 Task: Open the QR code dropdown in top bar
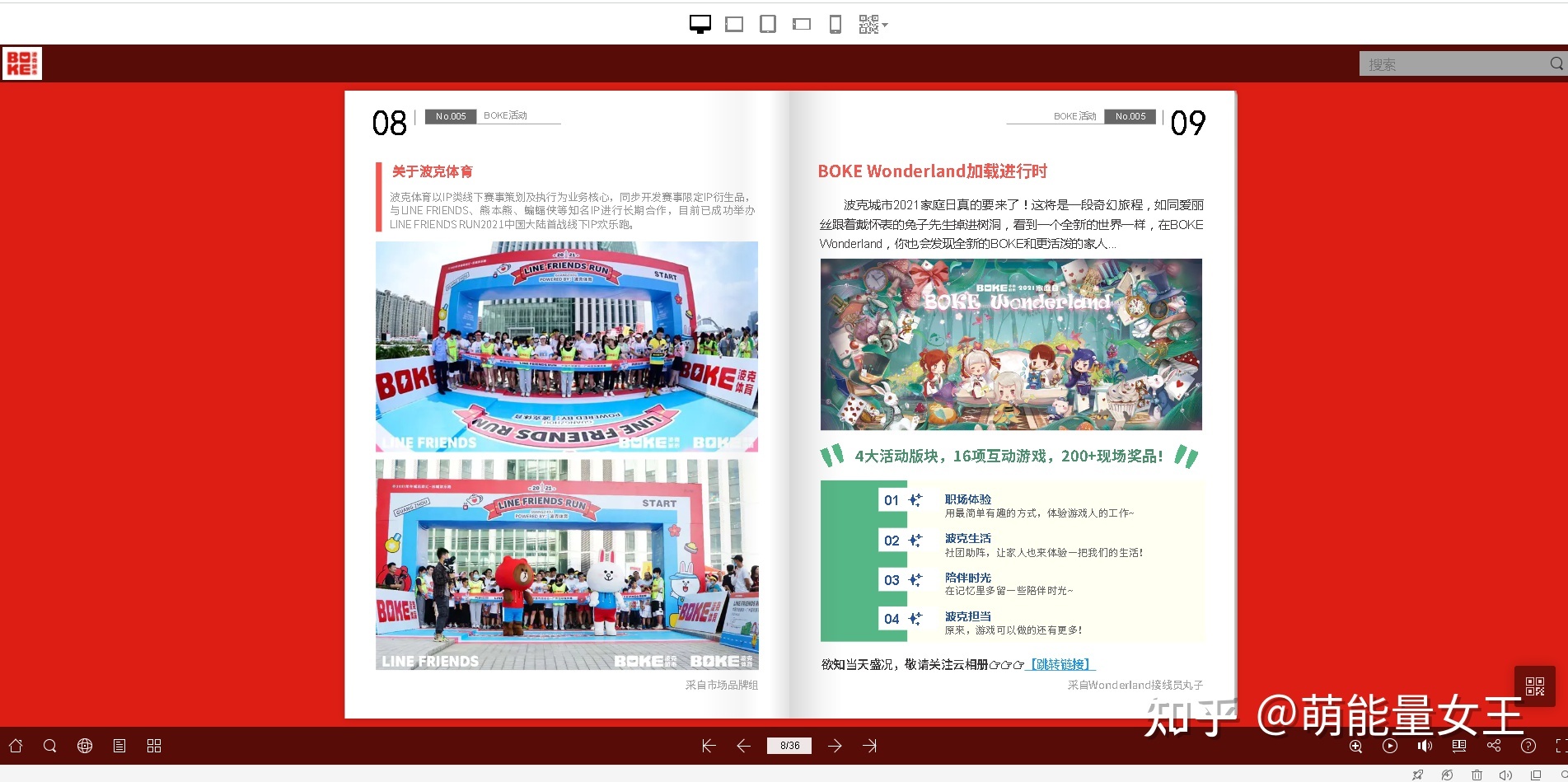873,25
